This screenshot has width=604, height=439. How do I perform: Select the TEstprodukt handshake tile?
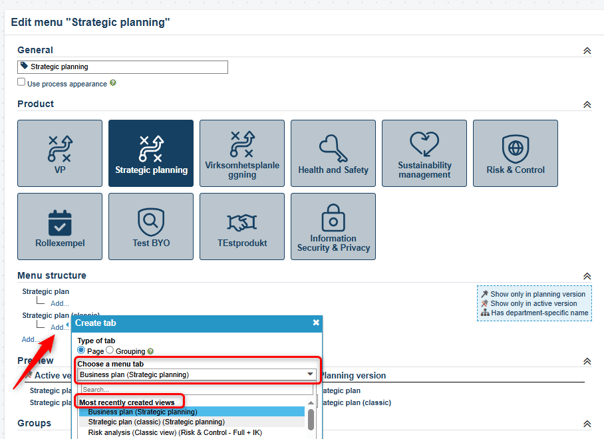[241, 226]
